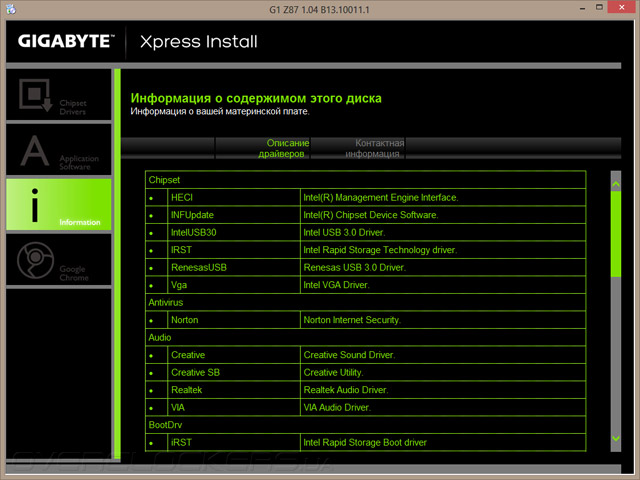This screenshot has height=480, width=640.
Task: Switch to the Описание драйверов tab
Action: click(x=262, y=148)
